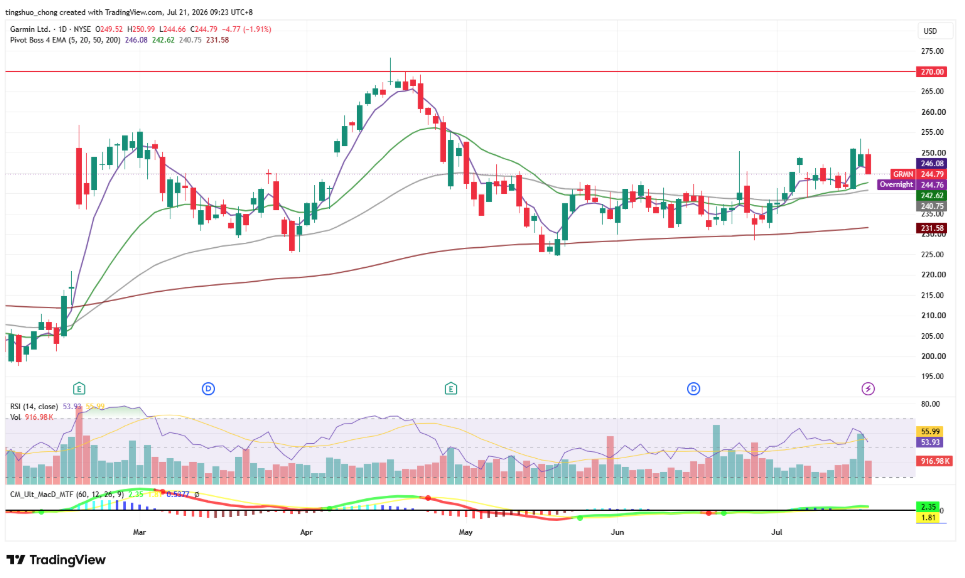Open the dividend D marker in mid-March

[209, 388]
